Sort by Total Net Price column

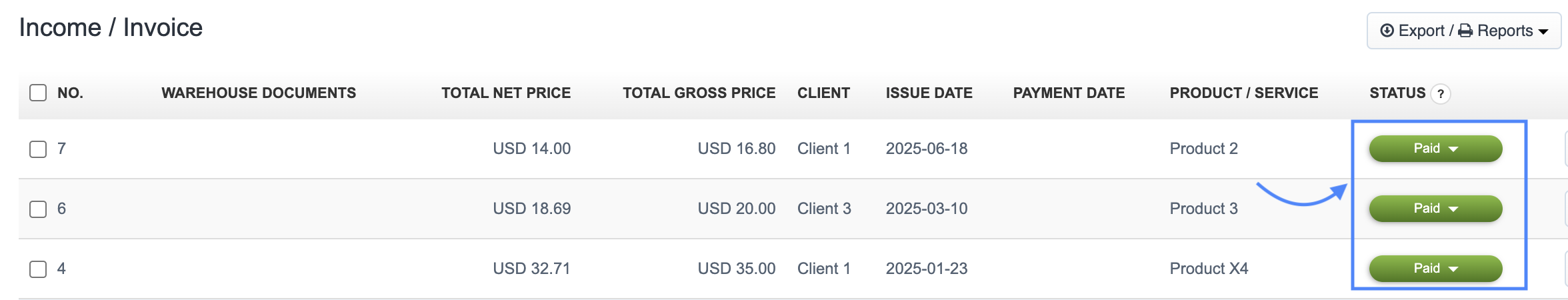tap(505, 93)
